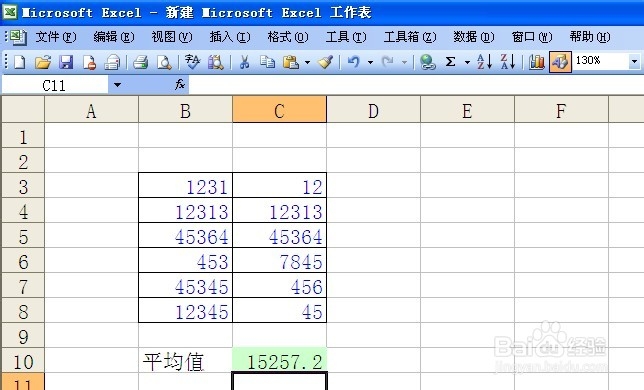Select the 平均值 label cell
Image resolution: width=644 pixels, height=390 pixels.
coord(185,361)
